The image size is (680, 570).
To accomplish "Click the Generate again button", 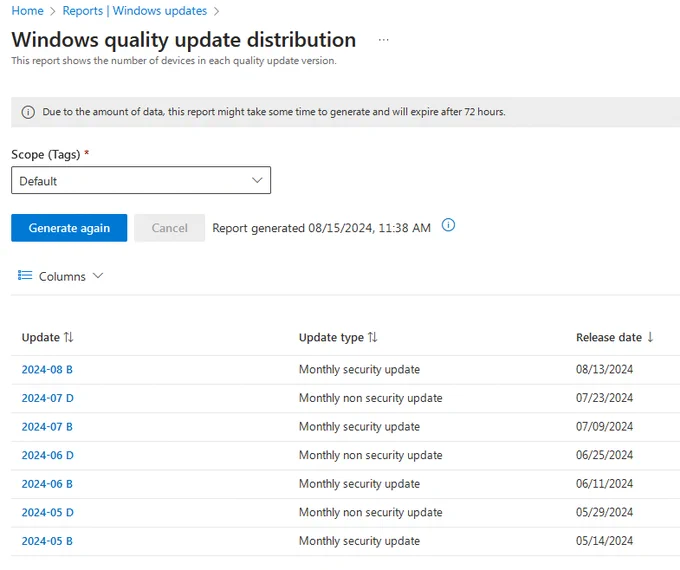I will point(69,228).
